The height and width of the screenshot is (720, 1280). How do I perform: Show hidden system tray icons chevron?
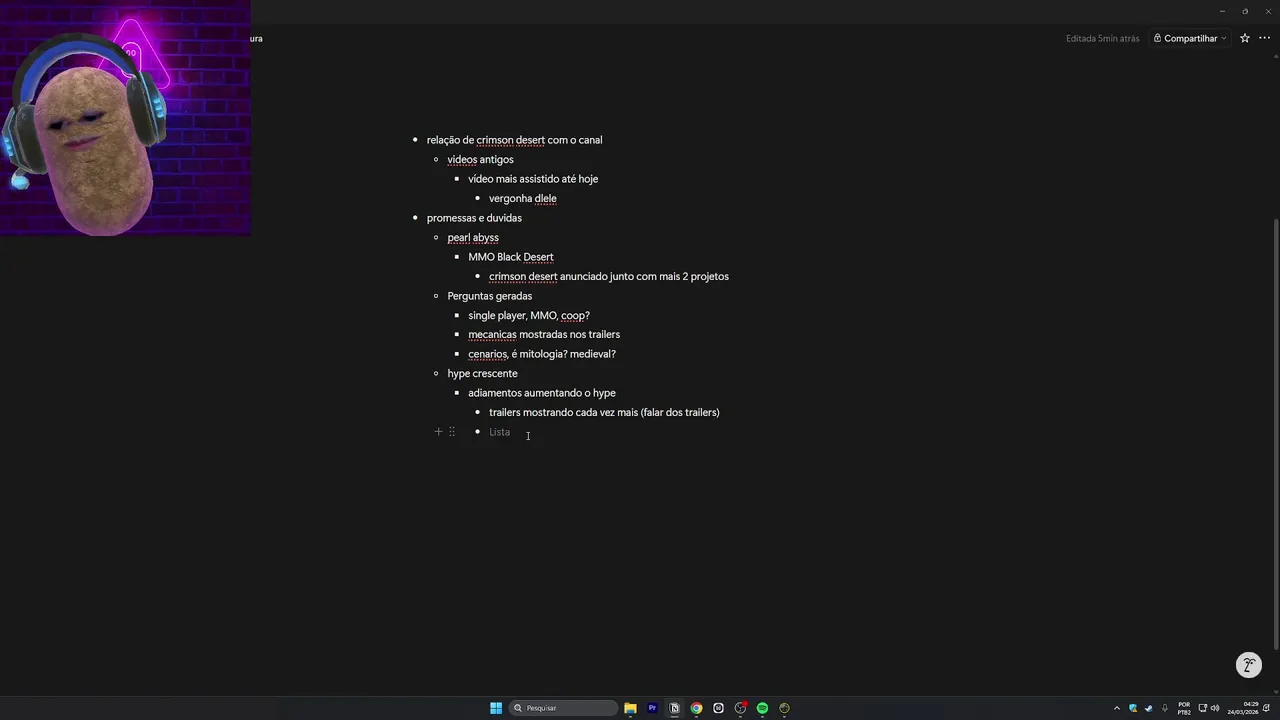pyautogui.click(x=1117, y=708)
